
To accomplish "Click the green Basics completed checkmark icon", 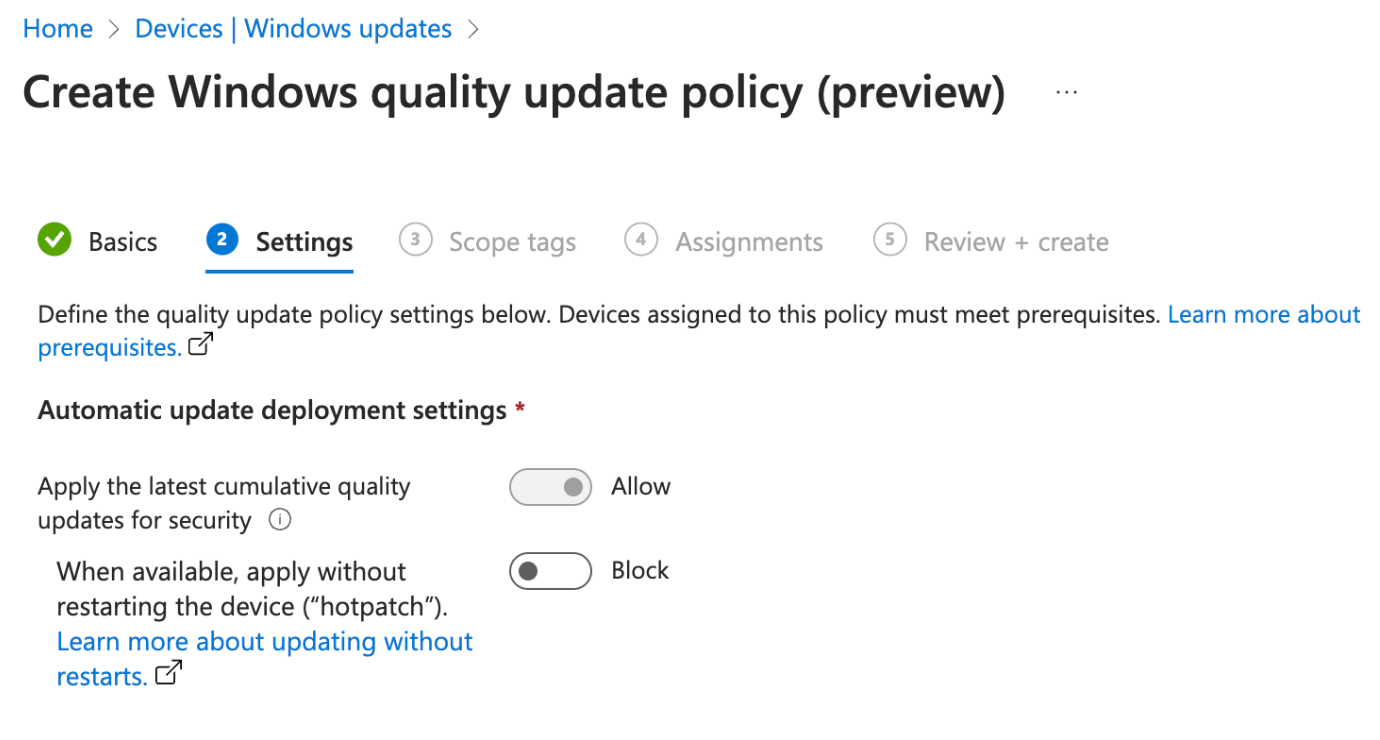I will [x=54, y=241].
